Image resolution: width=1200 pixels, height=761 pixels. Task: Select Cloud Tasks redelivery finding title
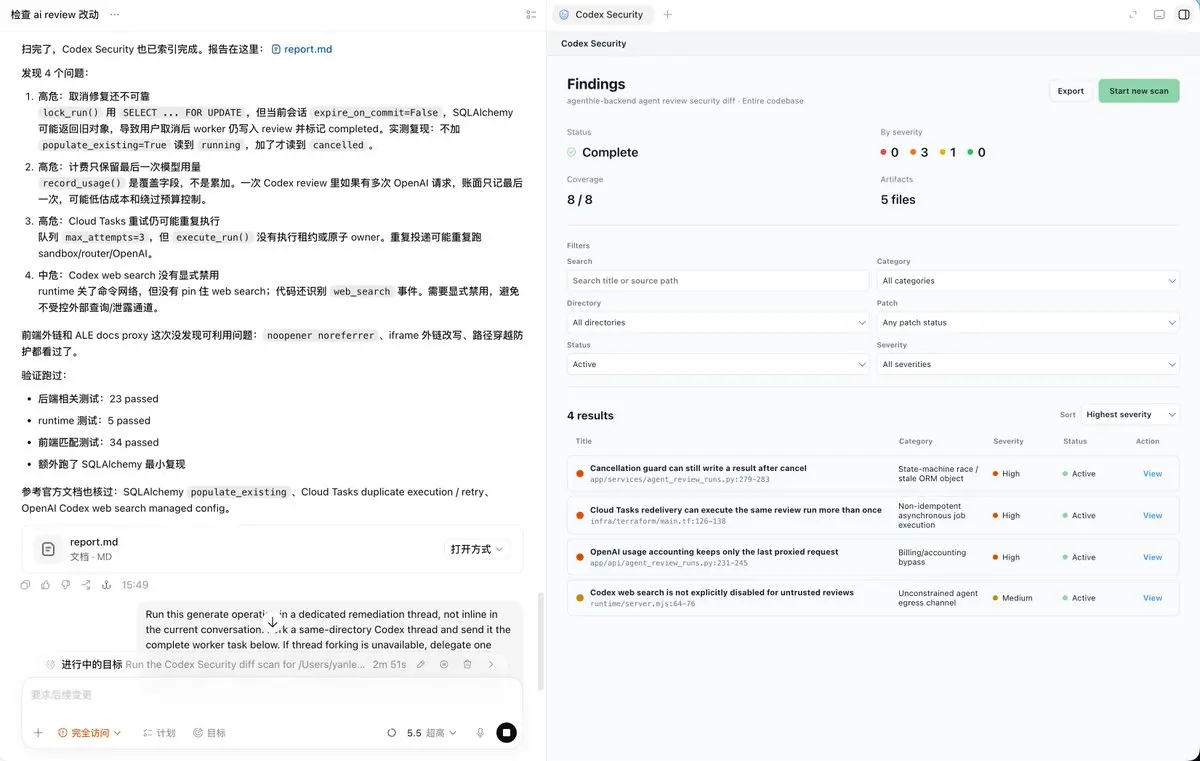point(736,510)
